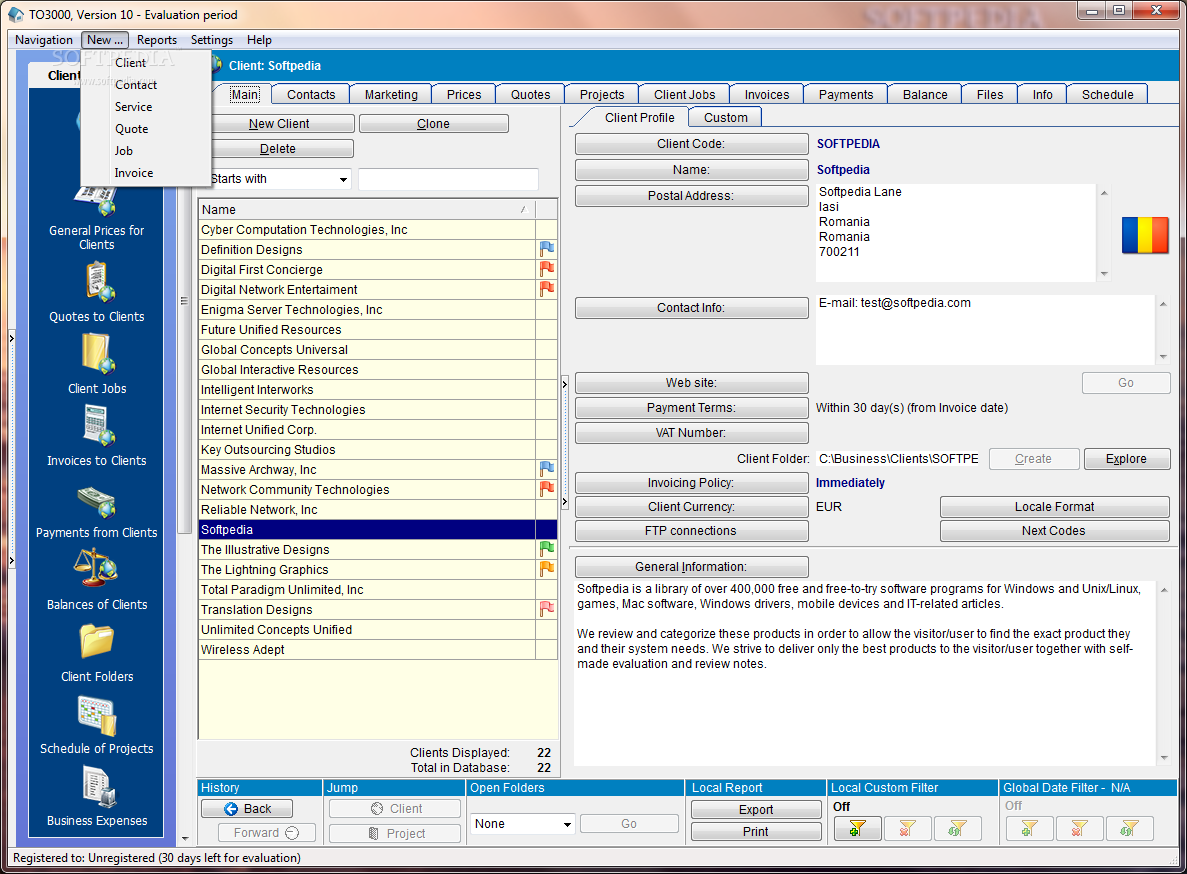This screenshot has height=874, width=1187.
Task: Click blue flag for Definition Designs
Action: click(547, 249)
